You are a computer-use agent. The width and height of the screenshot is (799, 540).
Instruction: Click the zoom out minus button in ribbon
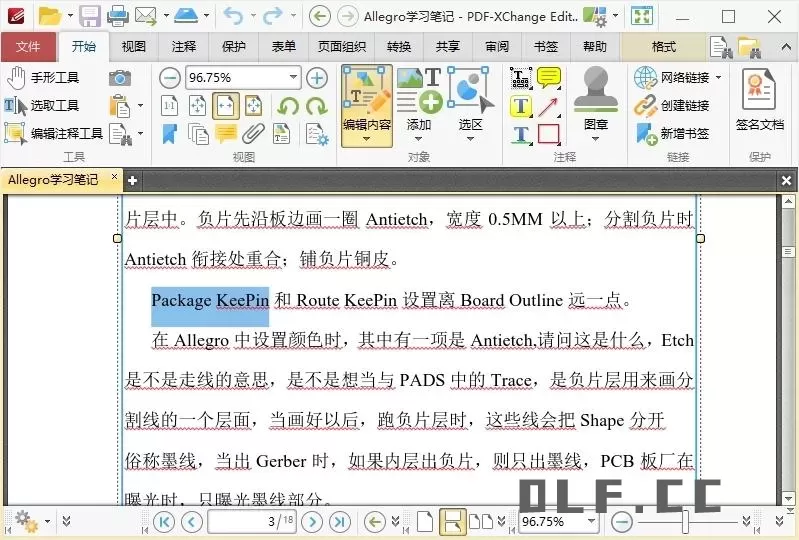tap(170, 78)
